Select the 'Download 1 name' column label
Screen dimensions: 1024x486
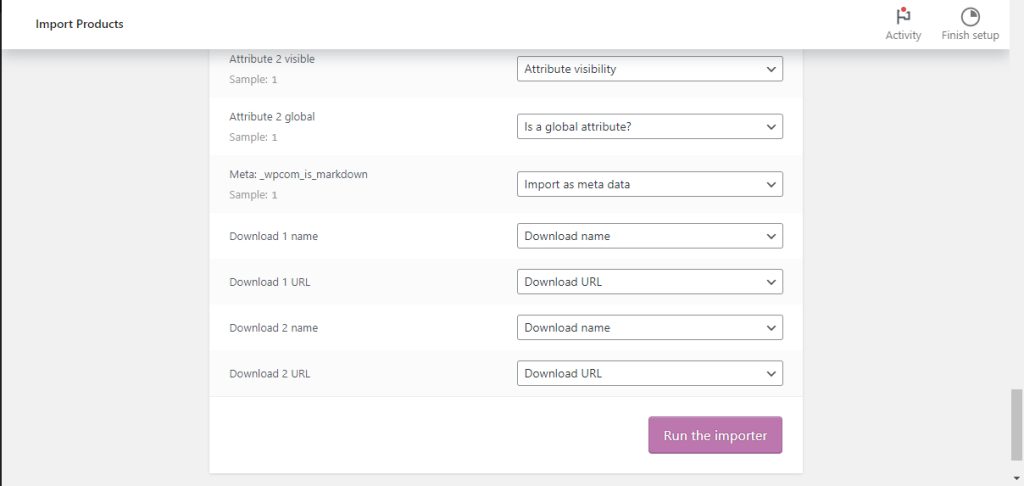click(274, 236)
